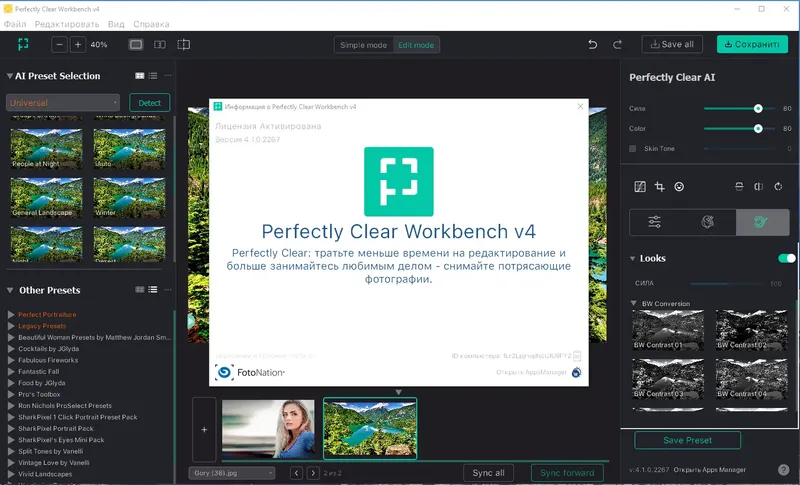
Task: Collapse the BW Conversion group
Action: 634,303
